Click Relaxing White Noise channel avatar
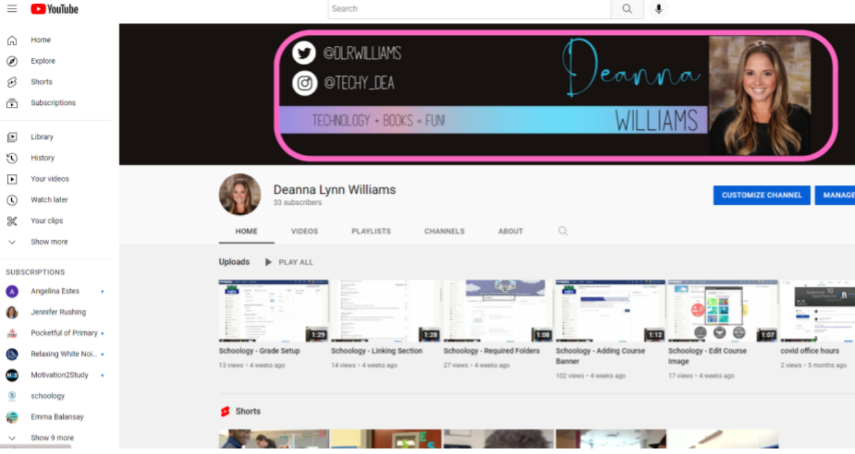855x454 pixels. pyautogui.click(x=12, y=354)
